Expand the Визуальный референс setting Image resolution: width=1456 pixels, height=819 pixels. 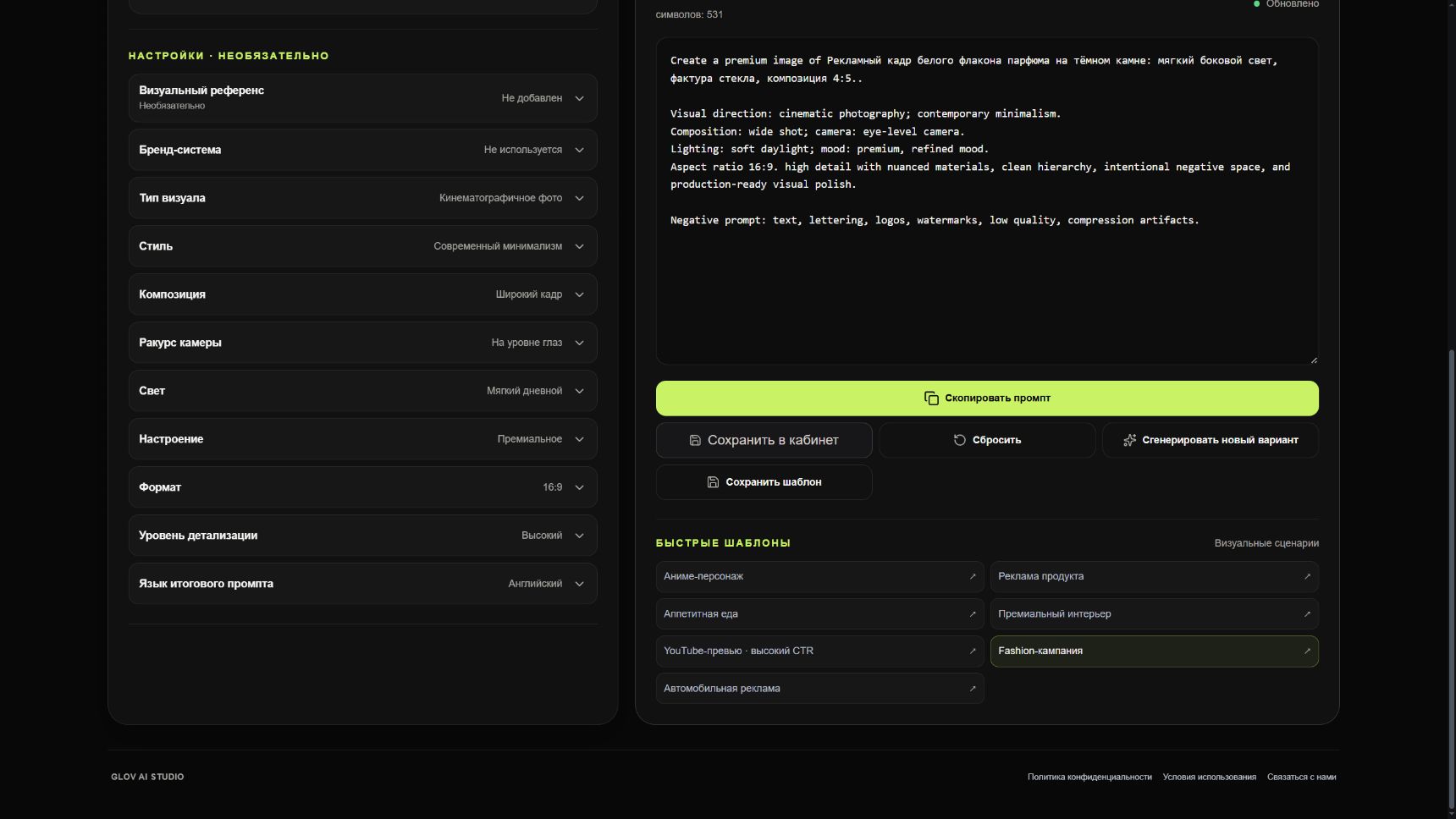click(362, 98)
